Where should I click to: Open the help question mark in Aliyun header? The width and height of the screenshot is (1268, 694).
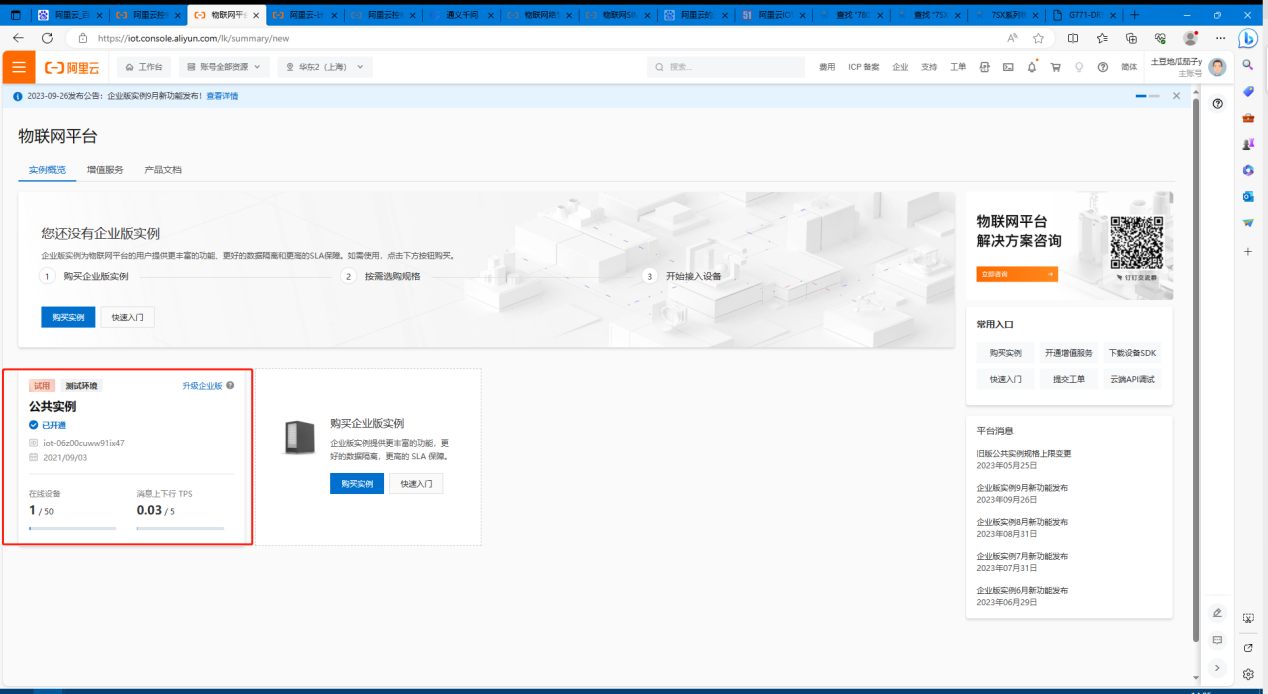[1103, 67]
